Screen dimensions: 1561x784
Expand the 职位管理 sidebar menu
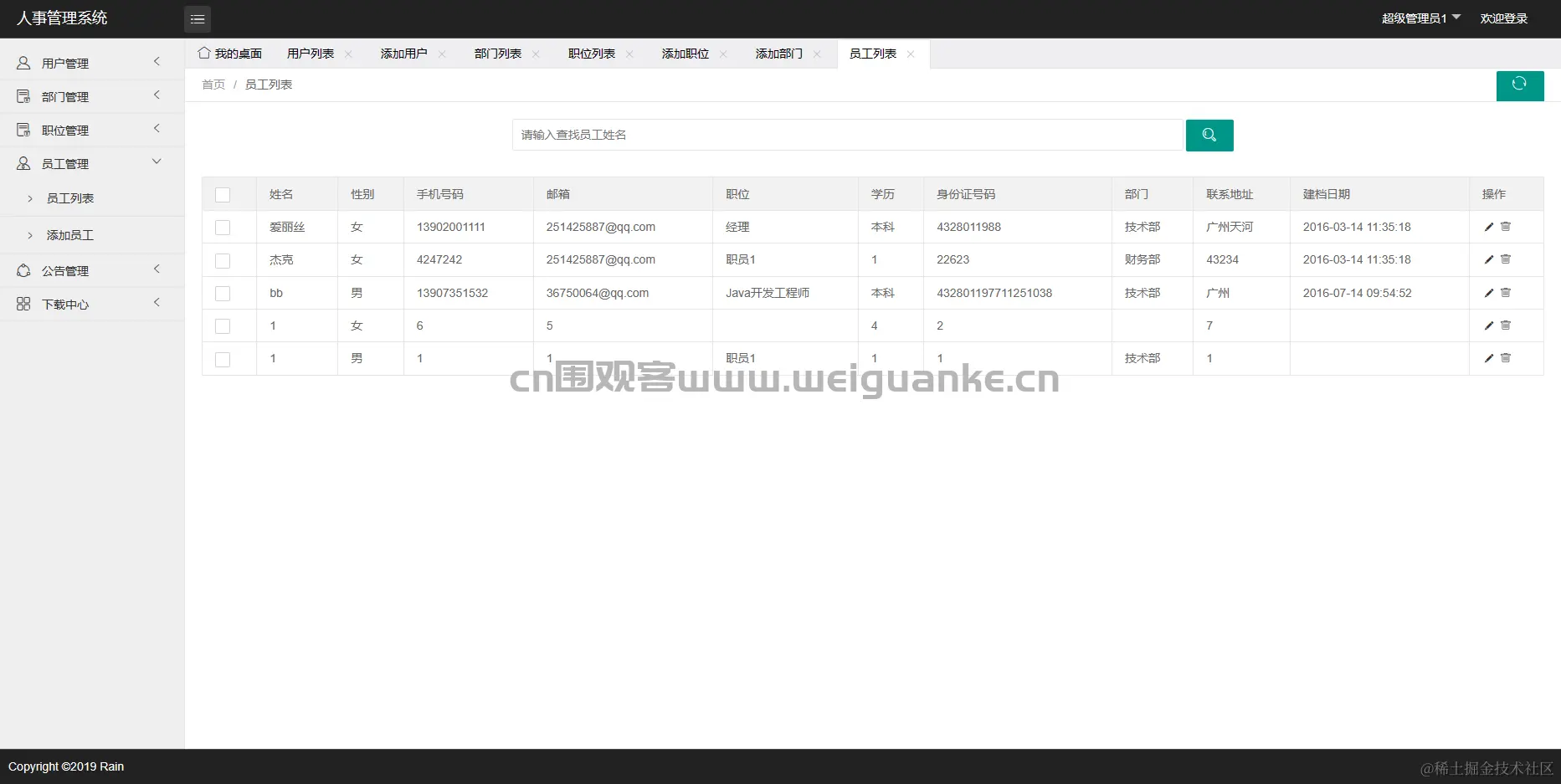(157, 128)
